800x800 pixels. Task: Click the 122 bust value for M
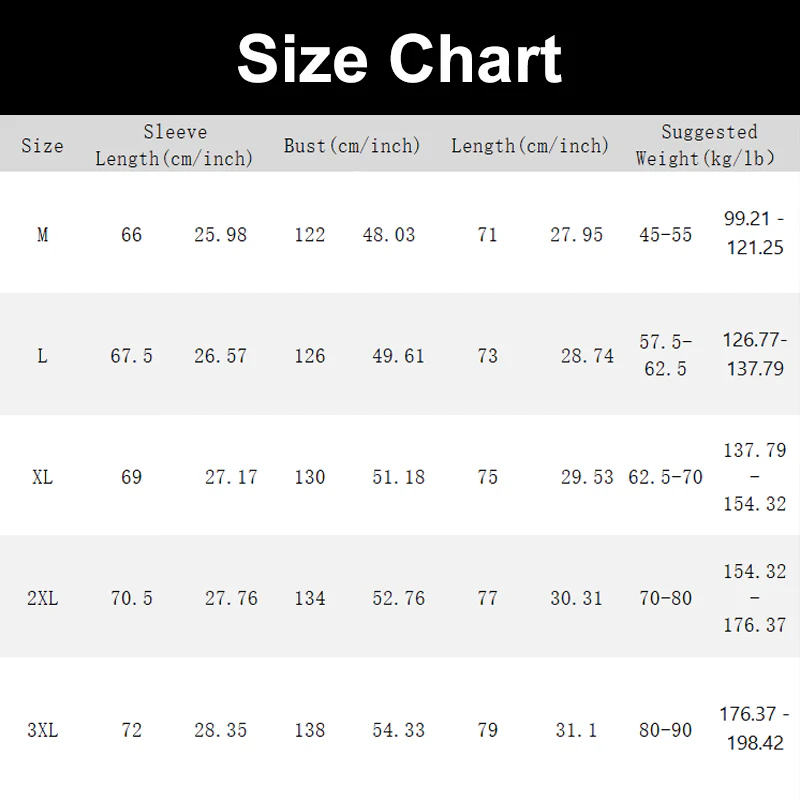(x=310, y=235)
